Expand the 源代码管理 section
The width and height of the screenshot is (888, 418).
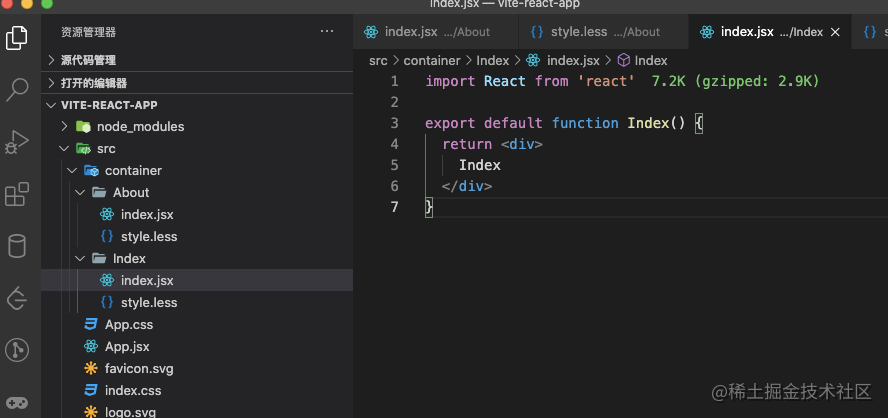click(x=51, y=60)
